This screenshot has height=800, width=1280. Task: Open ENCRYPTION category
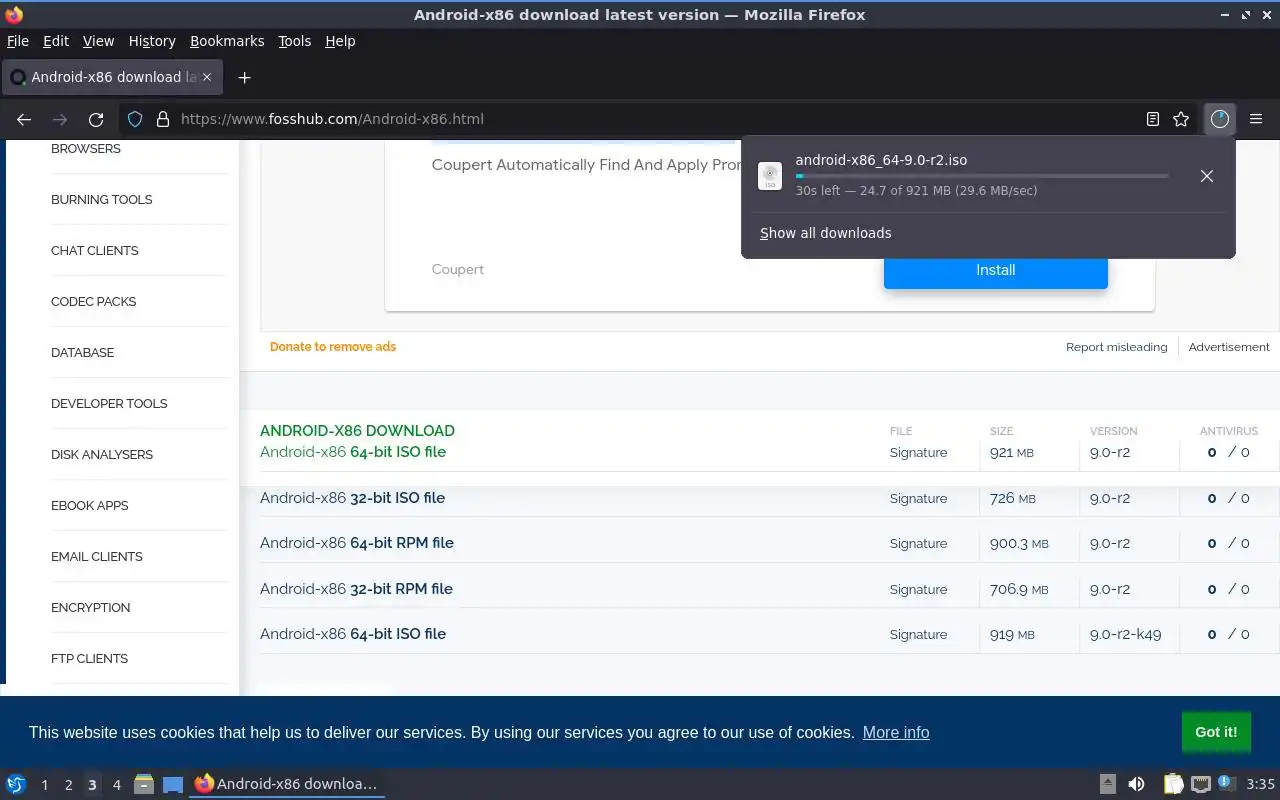(x=91, y=608)
